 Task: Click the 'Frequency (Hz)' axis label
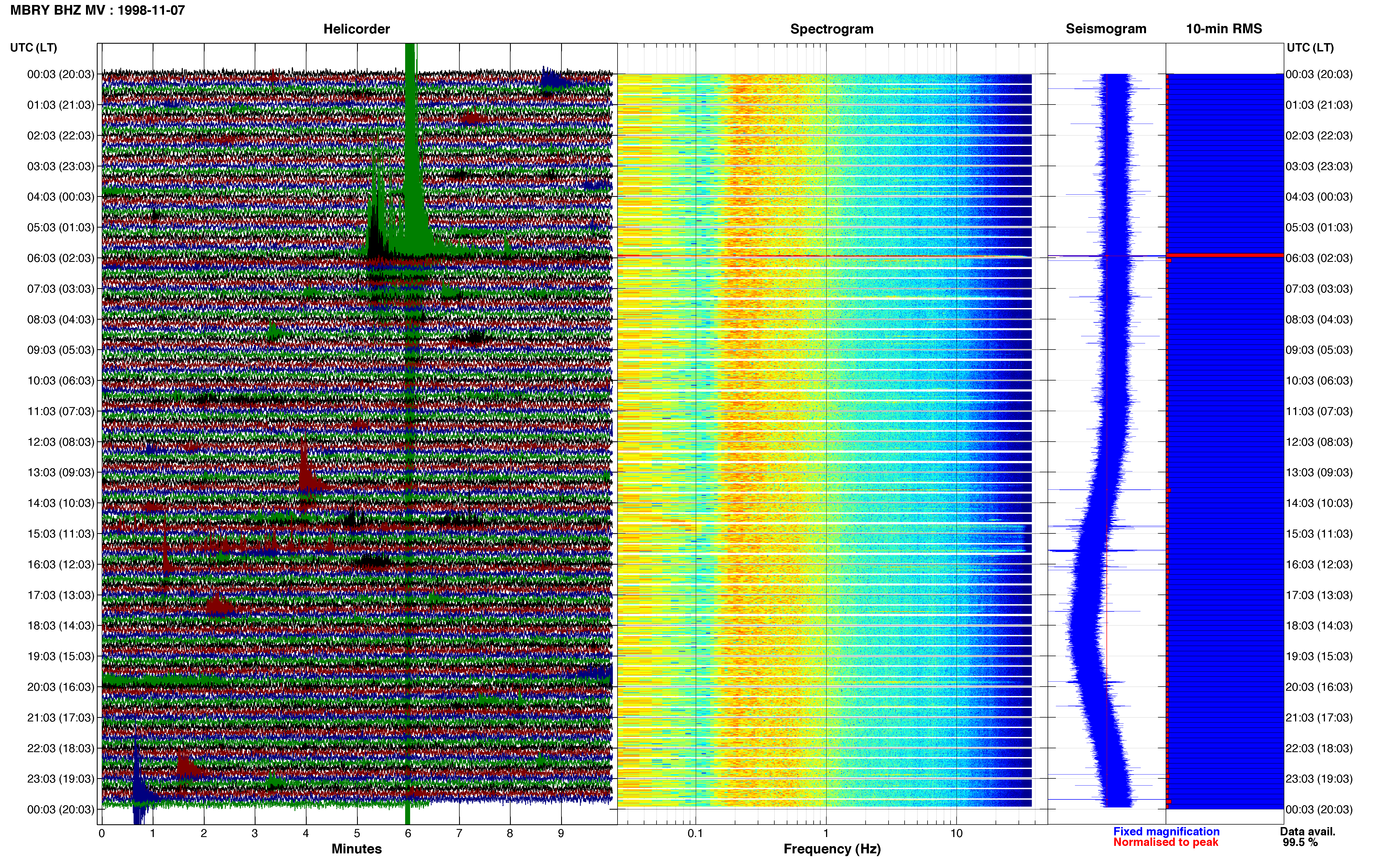pos(832,849)
